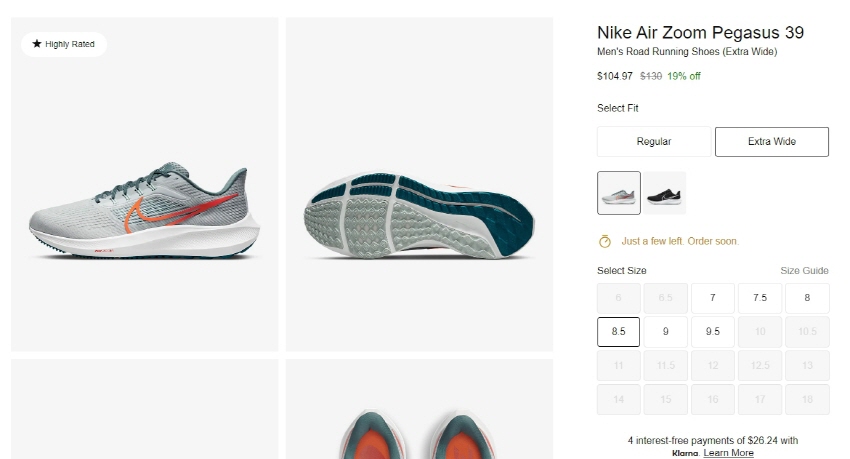Click the clock icon beside the Just a few left notice

(x=604, y=241)
